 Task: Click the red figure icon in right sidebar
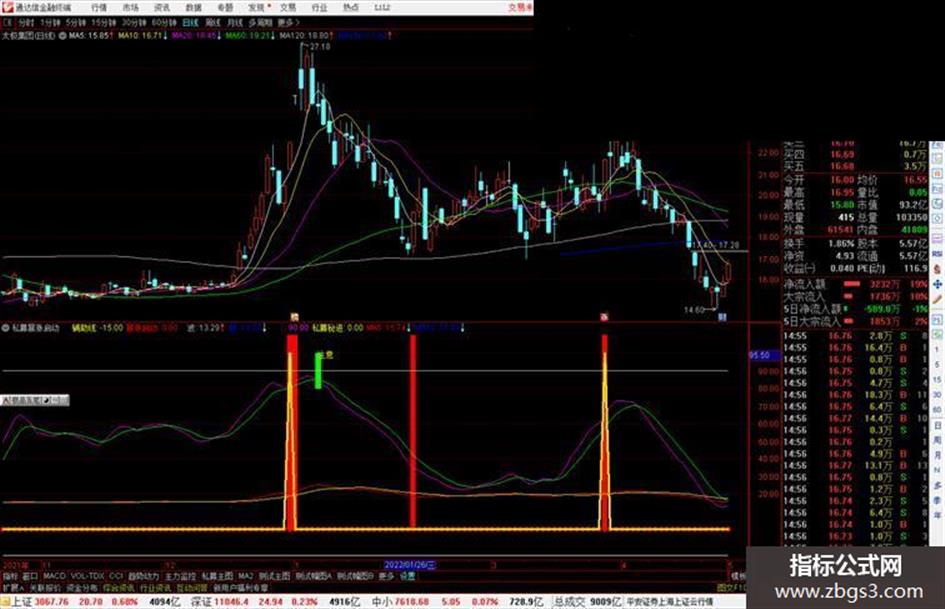(x=937, y=269)
